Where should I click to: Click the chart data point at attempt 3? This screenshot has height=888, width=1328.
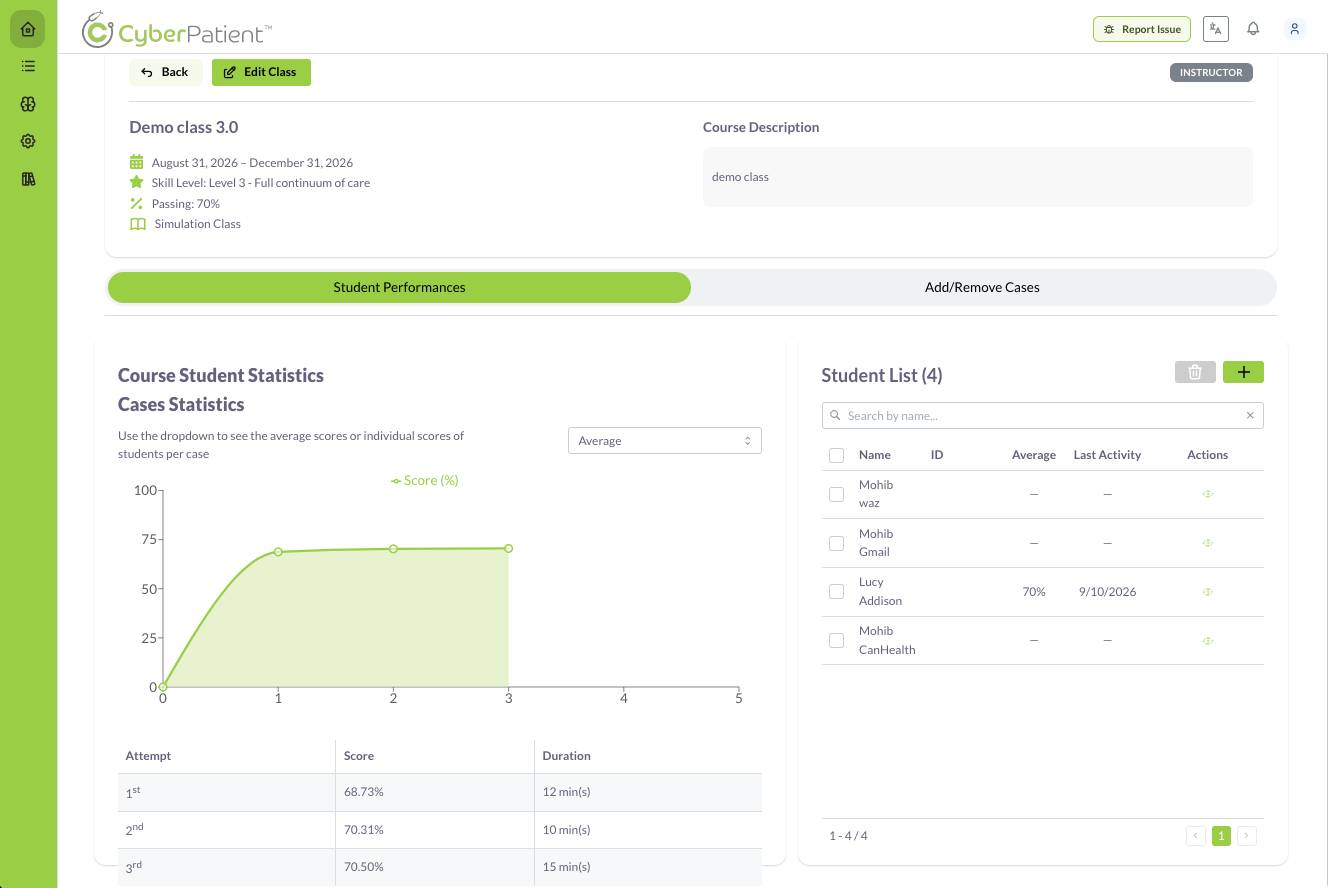point(508,548)
